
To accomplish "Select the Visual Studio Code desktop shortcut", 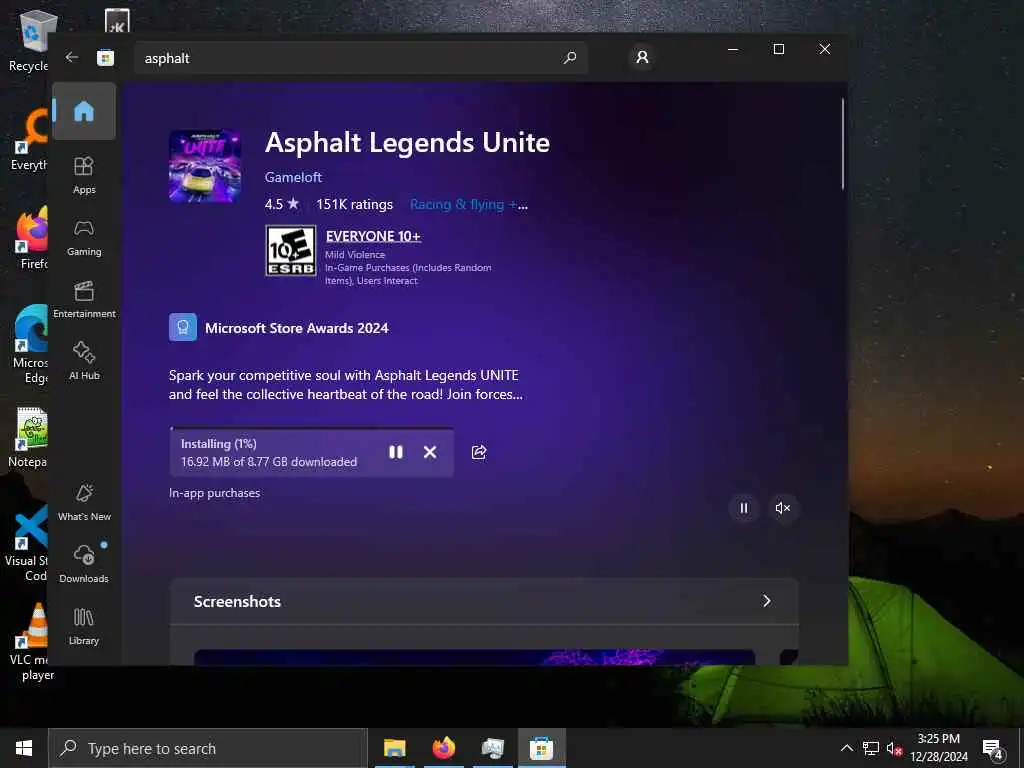I will click(27, 543).
